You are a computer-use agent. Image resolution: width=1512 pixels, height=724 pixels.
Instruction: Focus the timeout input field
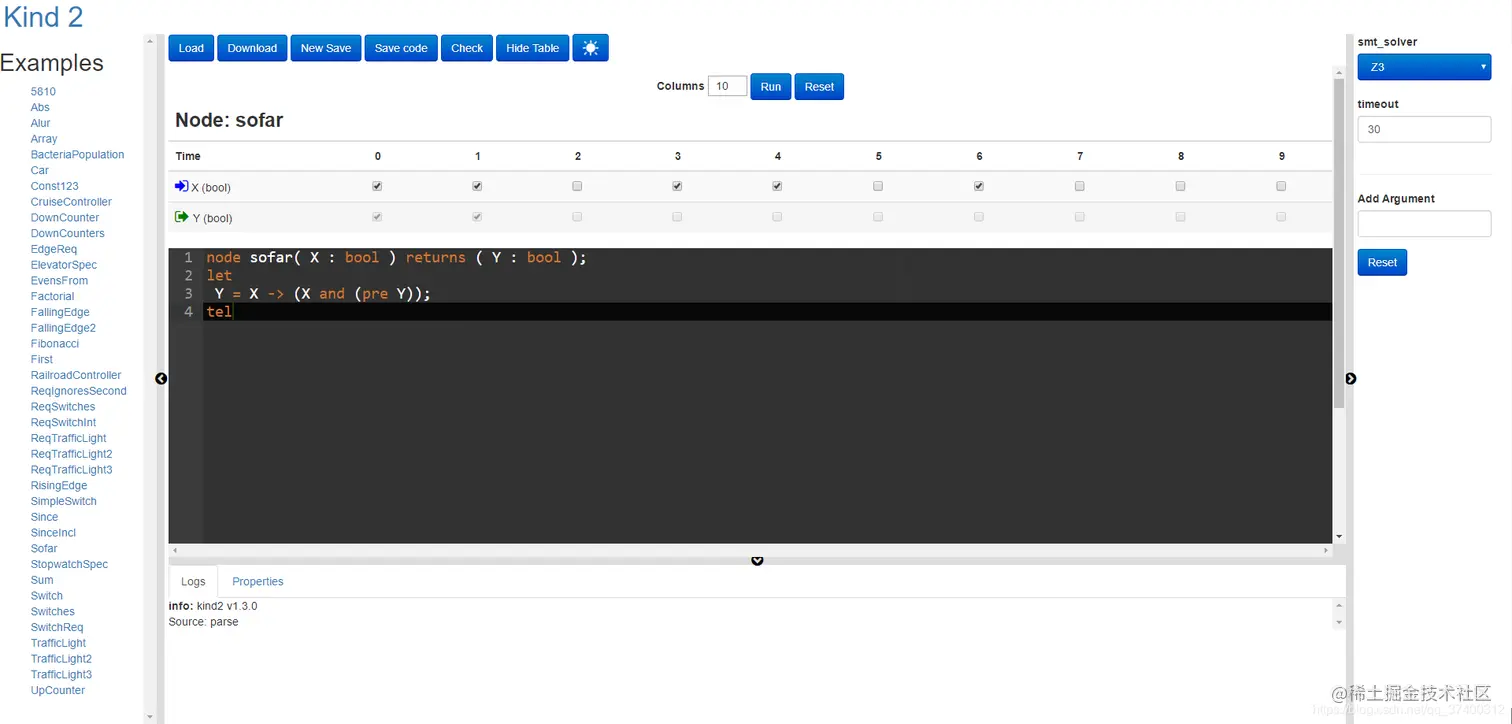coord(1424,129)
